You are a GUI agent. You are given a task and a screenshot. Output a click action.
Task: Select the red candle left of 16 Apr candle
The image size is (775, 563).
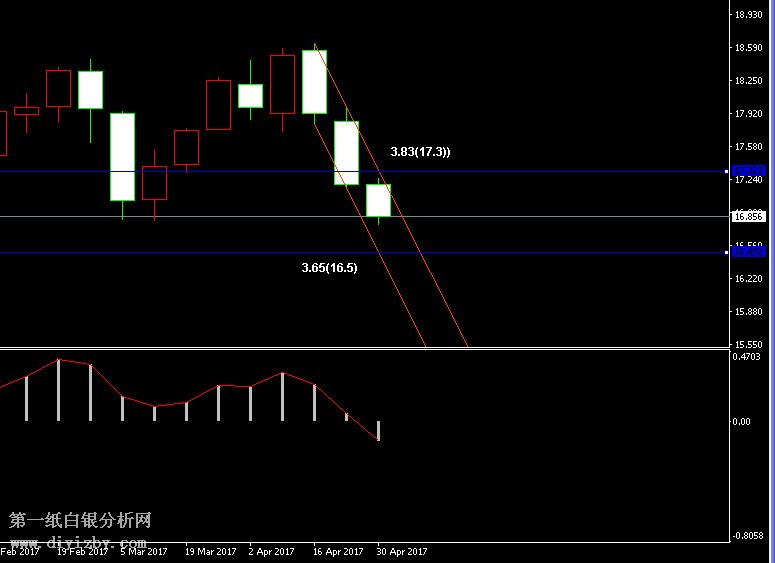click(282, 85)
